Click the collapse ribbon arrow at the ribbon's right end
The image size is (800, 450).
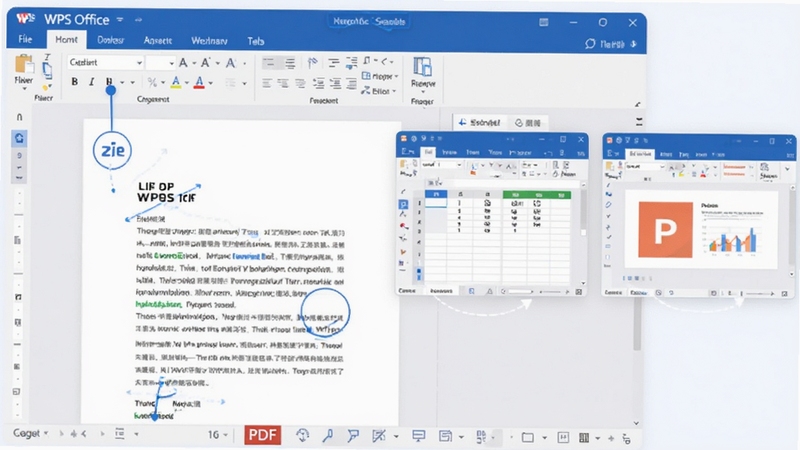click(x=638, y=104)
